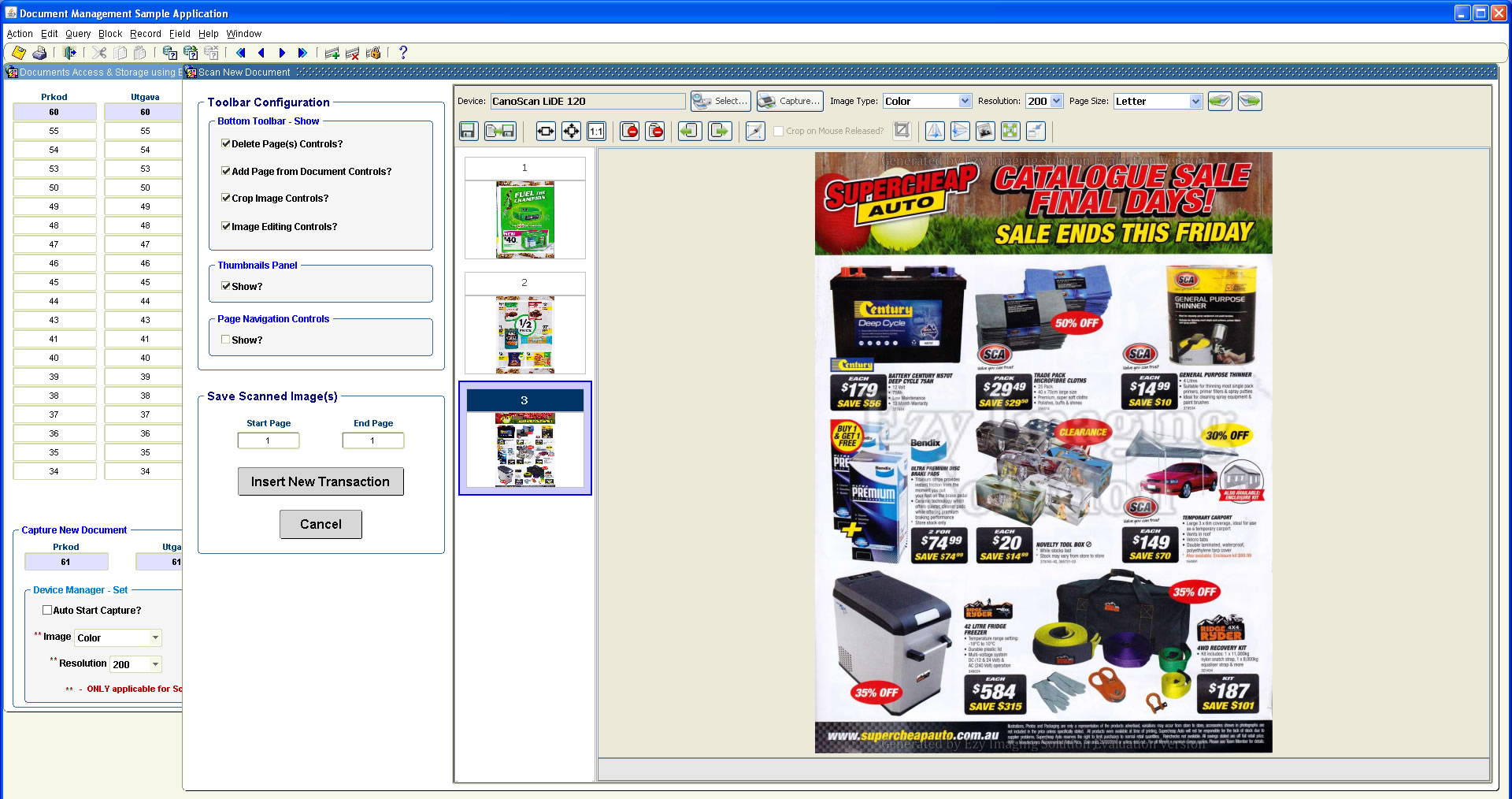Click the Insert New Transaction button
This screenshot has height=799, width=1512.
pos(321,481)
